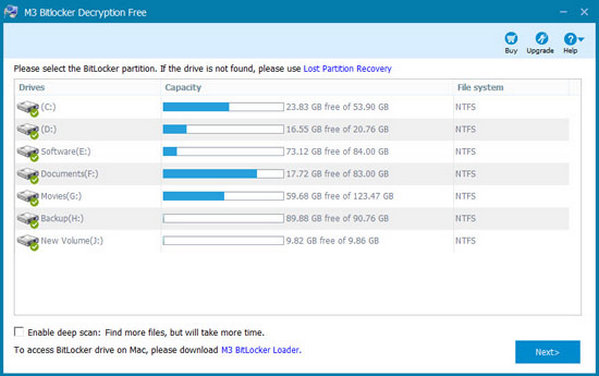
Task: Click the Upgrade icon in toolbar
Action: click(x=541, y=38)
